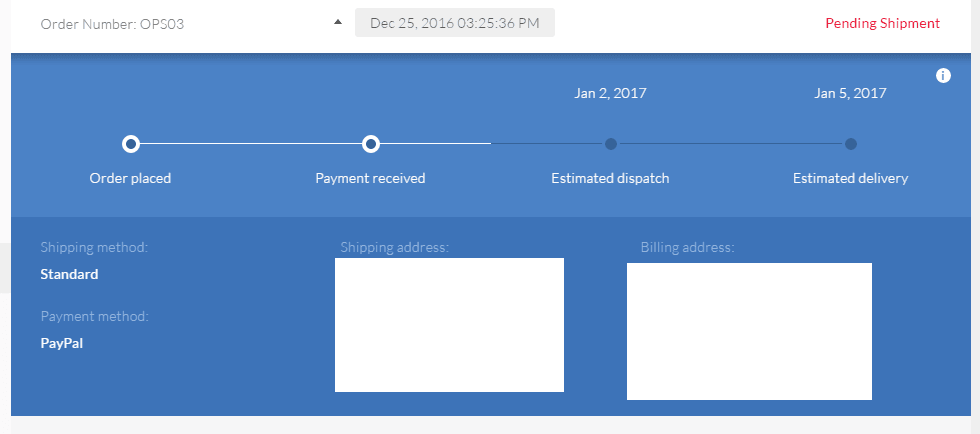This screenshot has height=434, width=980.
Task: Click the info icon in the tracking panel
Action: coord(943,76)
